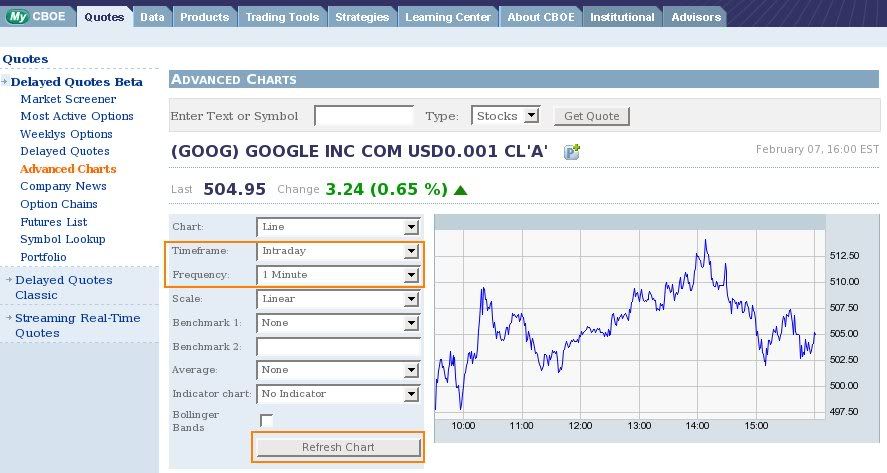Screen dimensions: 887x473
Task: Open the Portfolio sidebar link
Action: (44, 257)
